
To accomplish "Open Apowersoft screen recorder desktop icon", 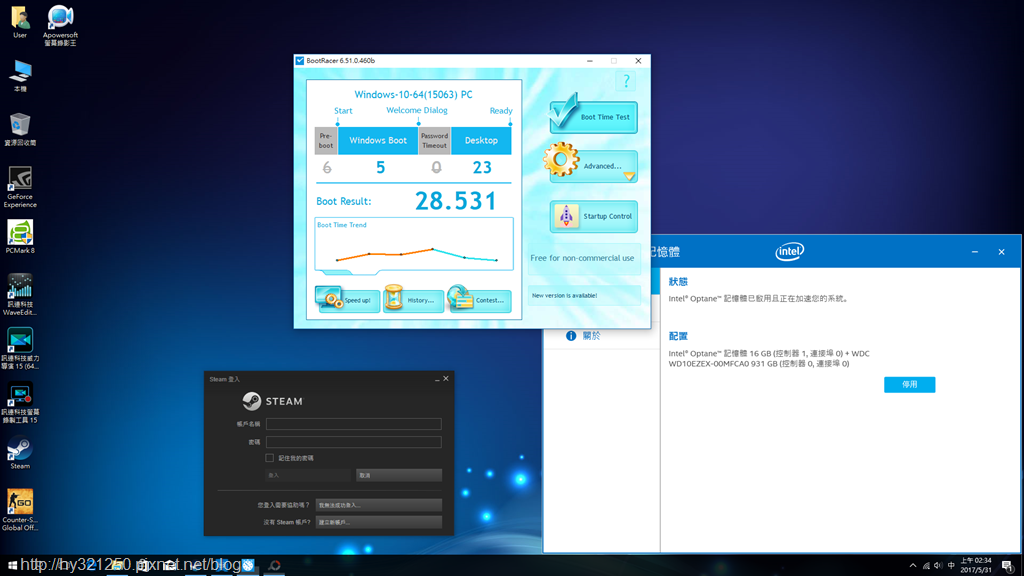I will 60,25.
